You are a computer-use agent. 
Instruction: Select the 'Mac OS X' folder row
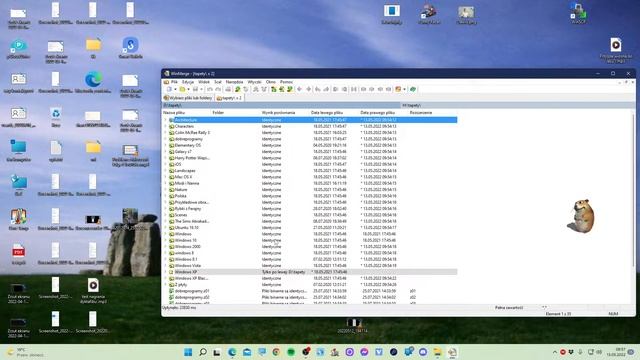point(310,177)
